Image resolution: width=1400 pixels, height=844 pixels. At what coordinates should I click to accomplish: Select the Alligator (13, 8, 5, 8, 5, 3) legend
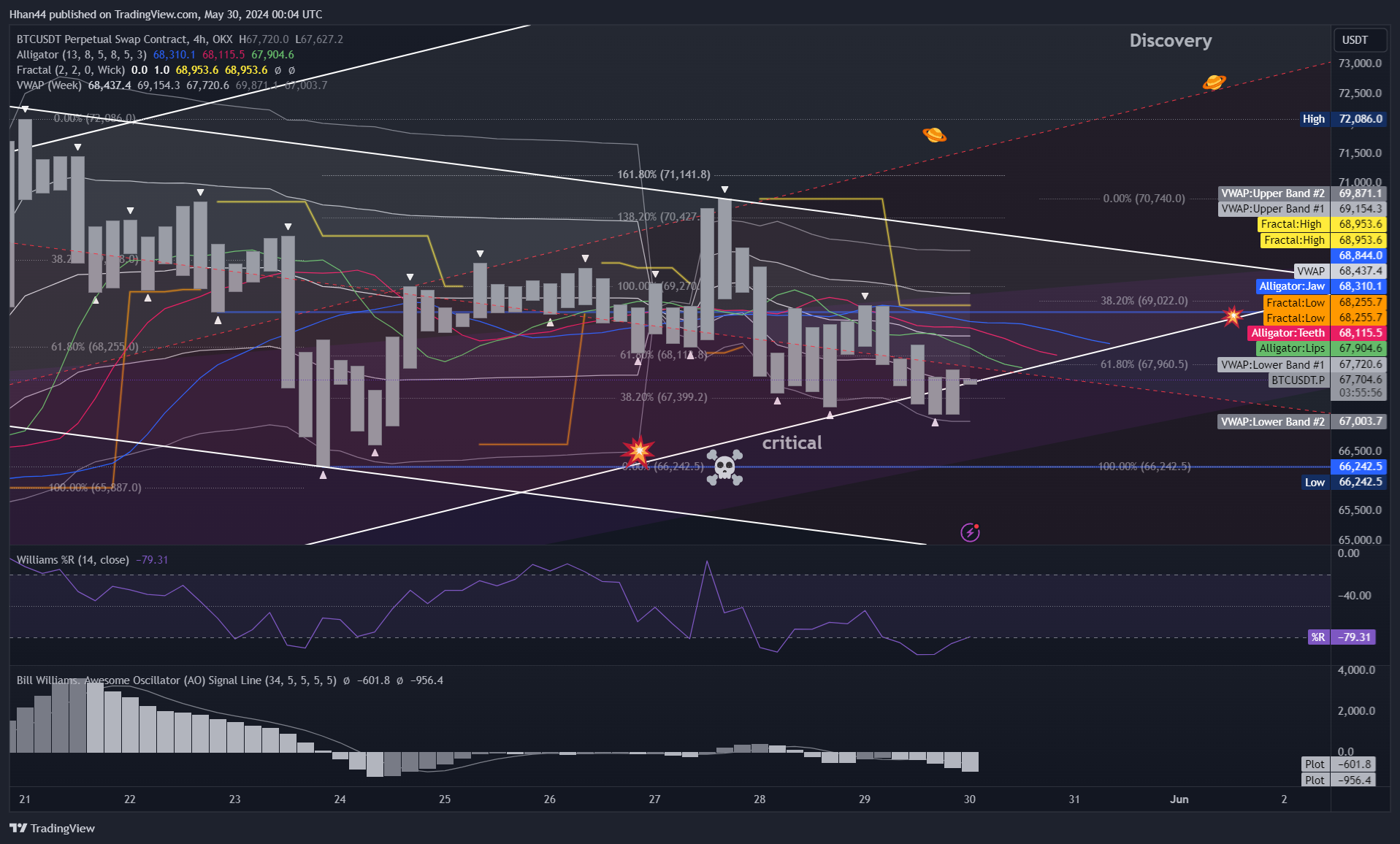tap(82, 55)
